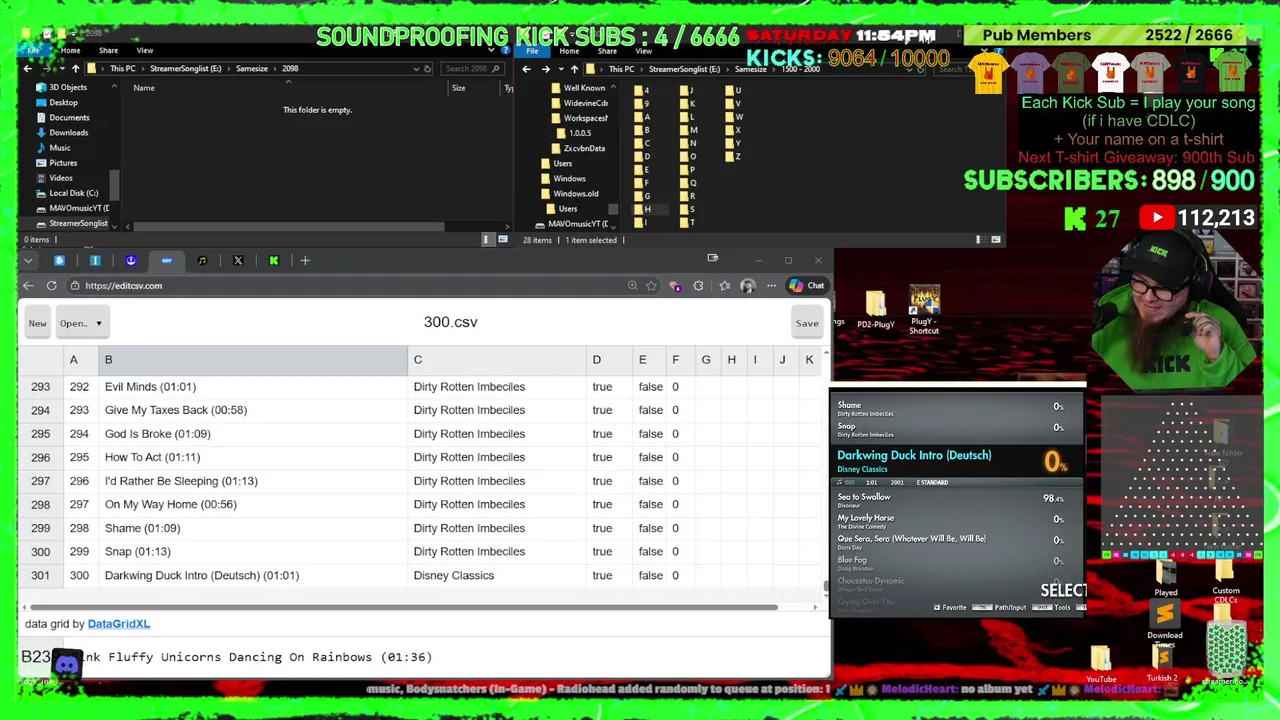
Task: Click the DataGridXL link
Action: [x=119, y=624]
